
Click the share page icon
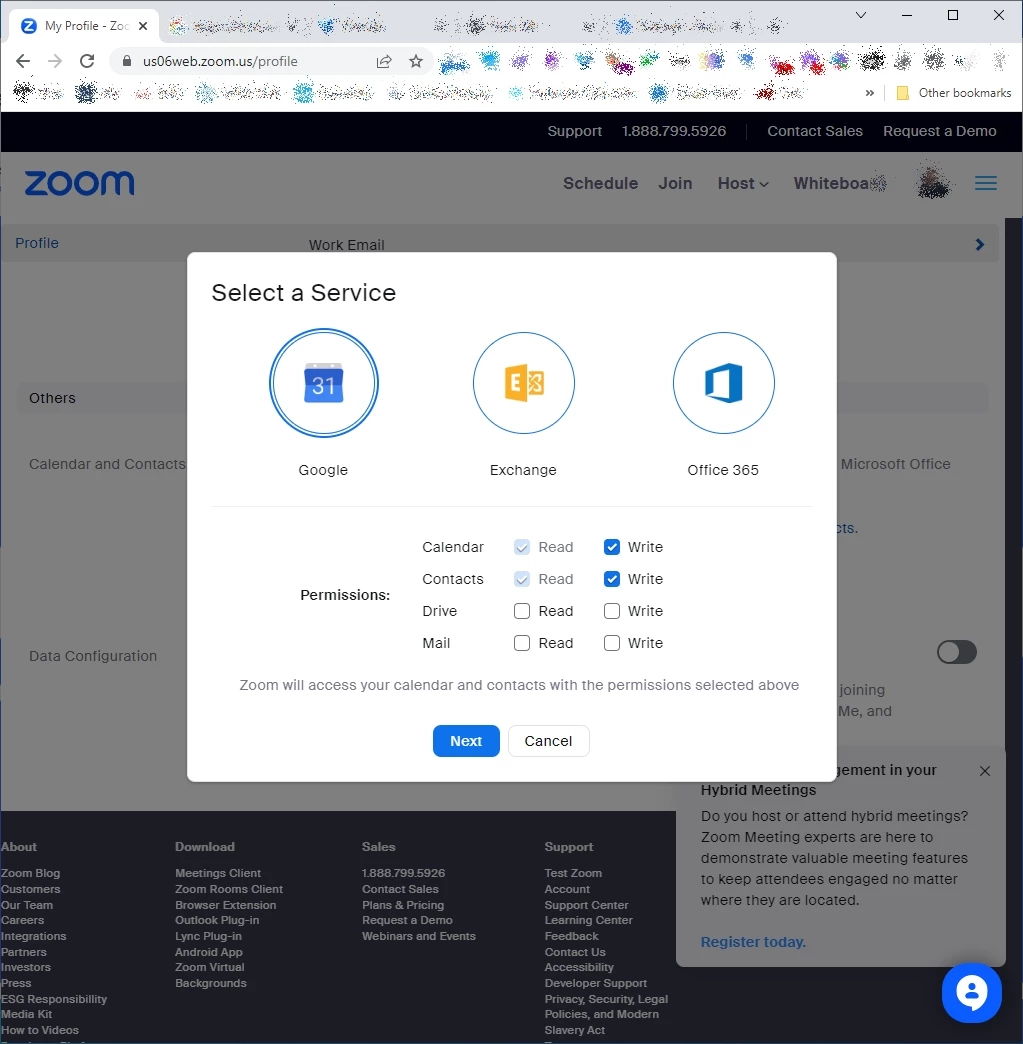click(x=384, y=61)
